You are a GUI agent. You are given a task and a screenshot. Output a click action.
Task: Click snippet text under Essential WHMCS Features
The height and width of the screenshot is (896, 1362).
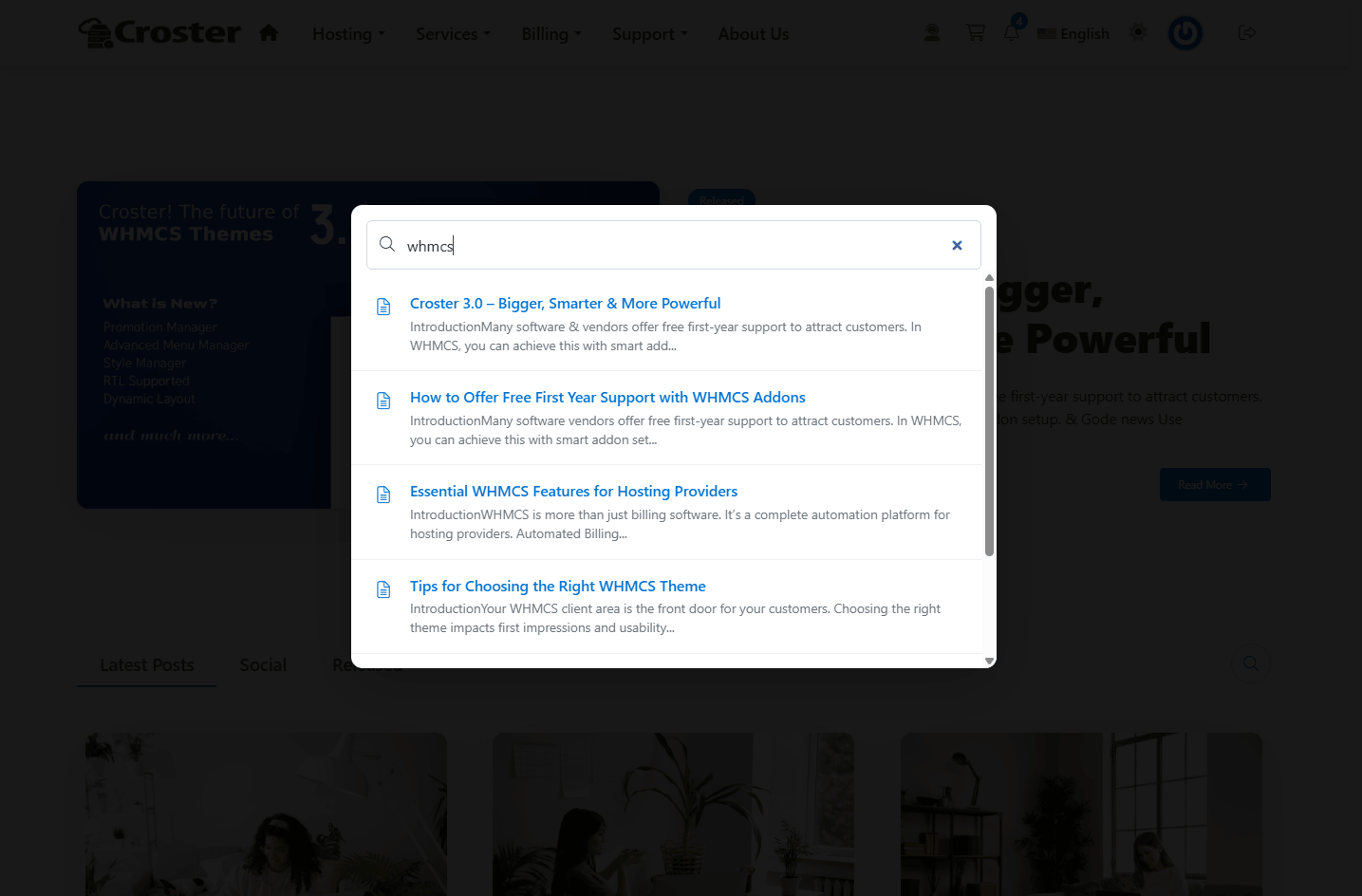(680, 524)
